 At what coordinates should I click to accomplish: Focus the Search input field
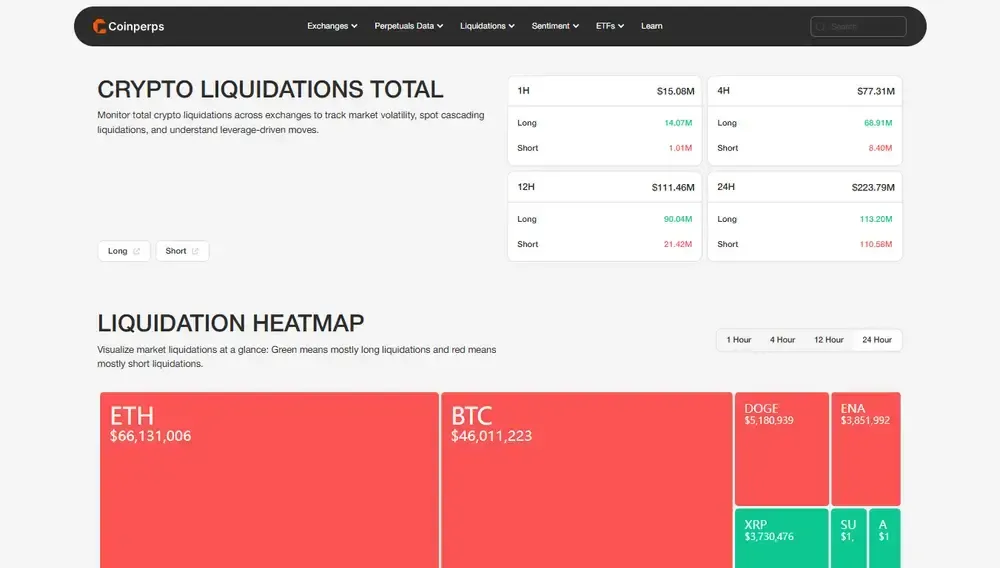[858, 27]
